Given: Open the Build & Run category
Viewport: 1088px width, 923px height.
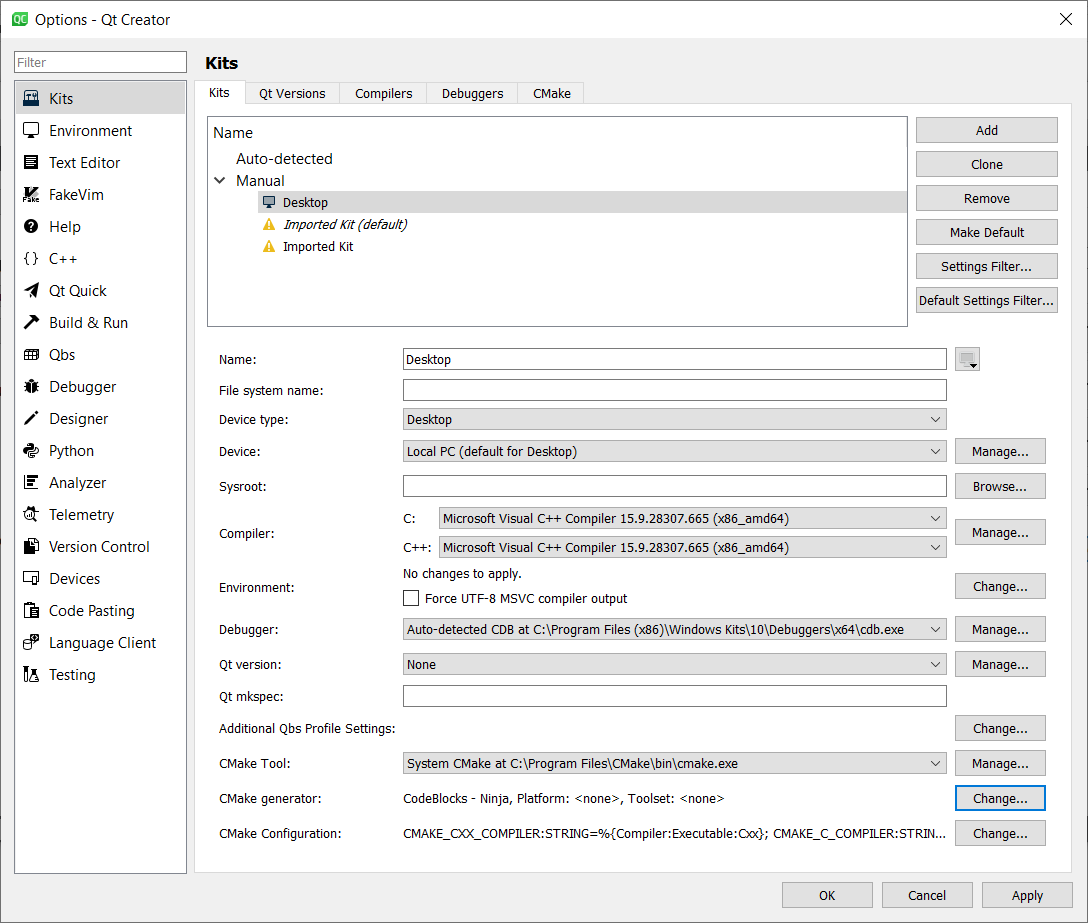Looking at the screenshot, I should [88, 323].
